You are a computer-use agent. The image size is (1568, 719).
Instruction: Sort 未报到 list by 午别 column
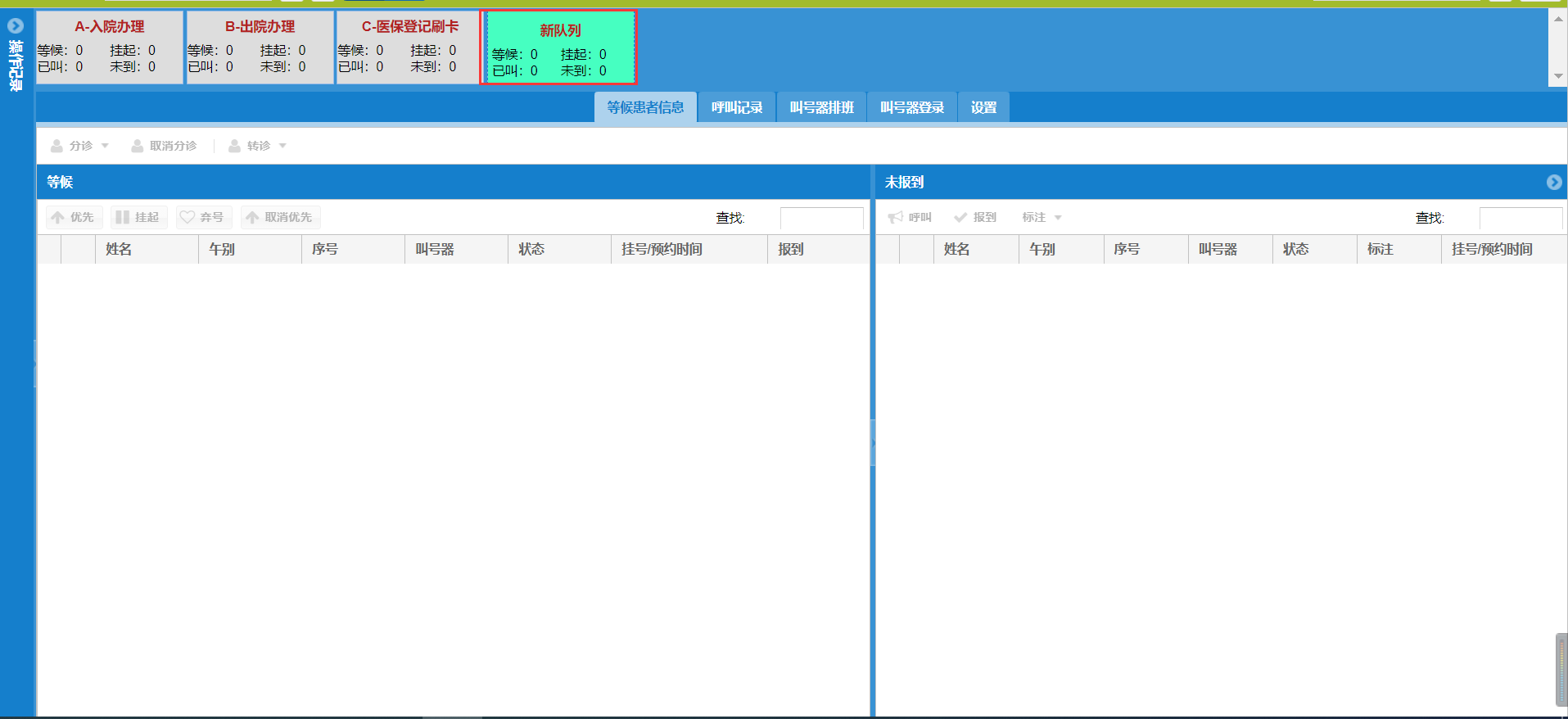point(1061,249)
